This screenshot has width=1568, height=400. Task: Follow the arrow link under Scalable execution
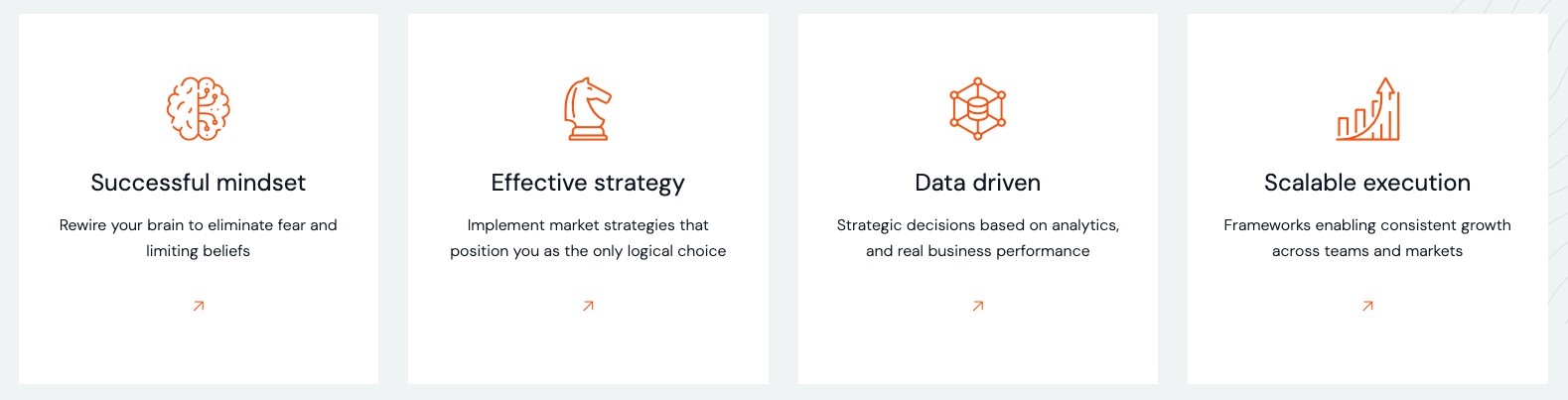[x=1367, y=306]
